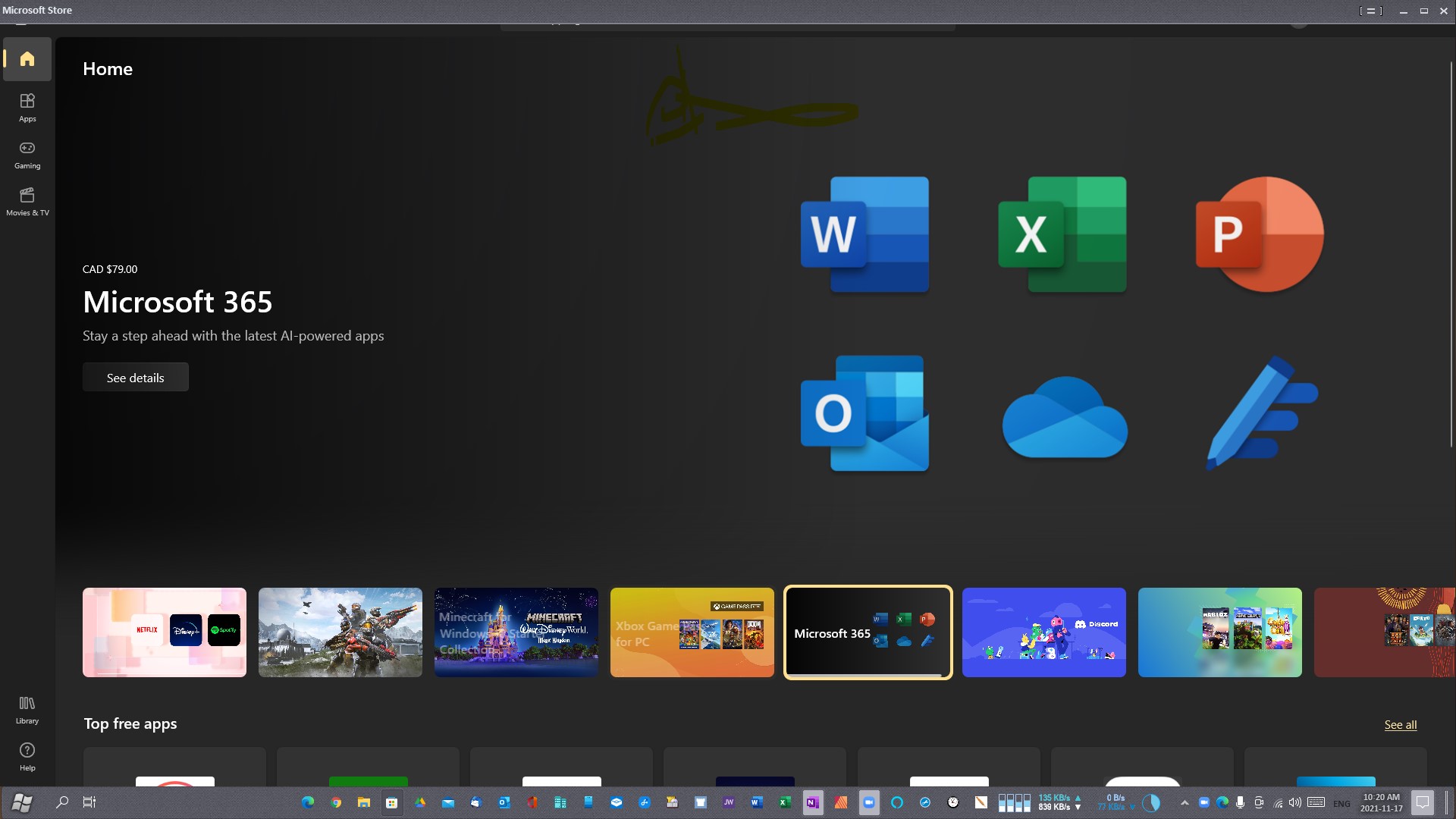
Task: Launch Google Chrome from taskbar
Action: (336, 802)
